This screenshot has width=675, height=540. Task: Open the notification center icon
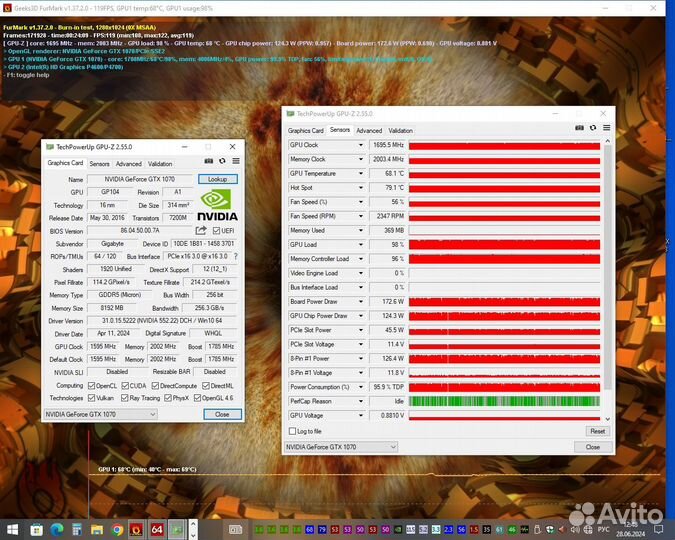coord(659,529)
